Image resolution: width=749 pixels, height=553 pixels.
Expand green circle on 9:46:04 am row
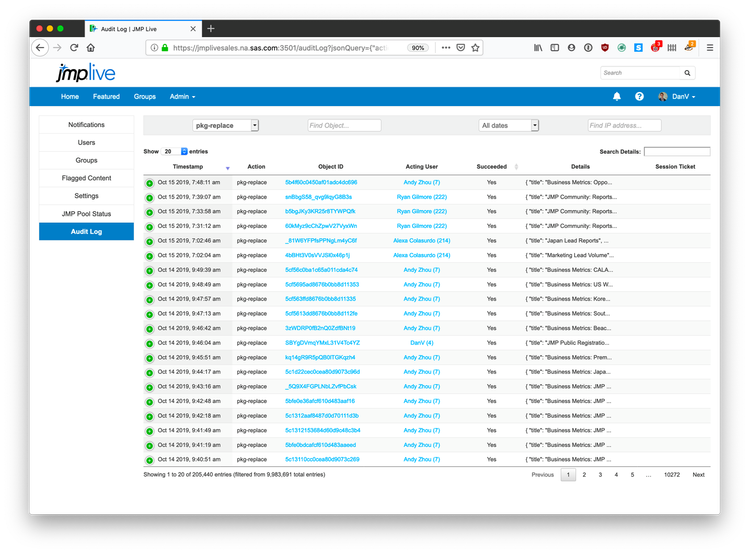click(x=150, y=343)
